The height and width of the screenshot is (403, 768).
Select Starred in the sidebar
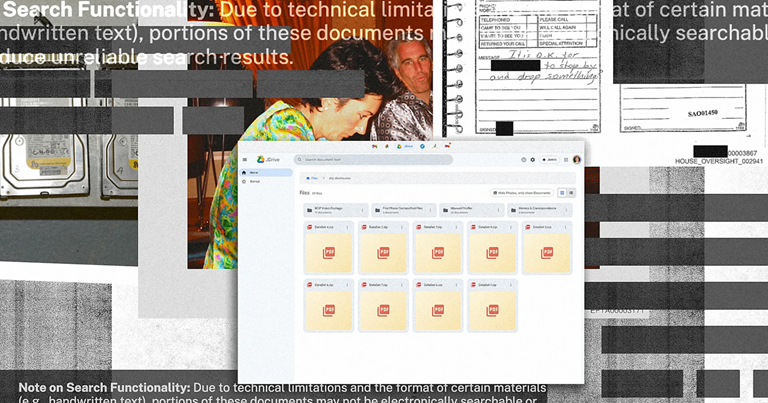pos(253,181)
